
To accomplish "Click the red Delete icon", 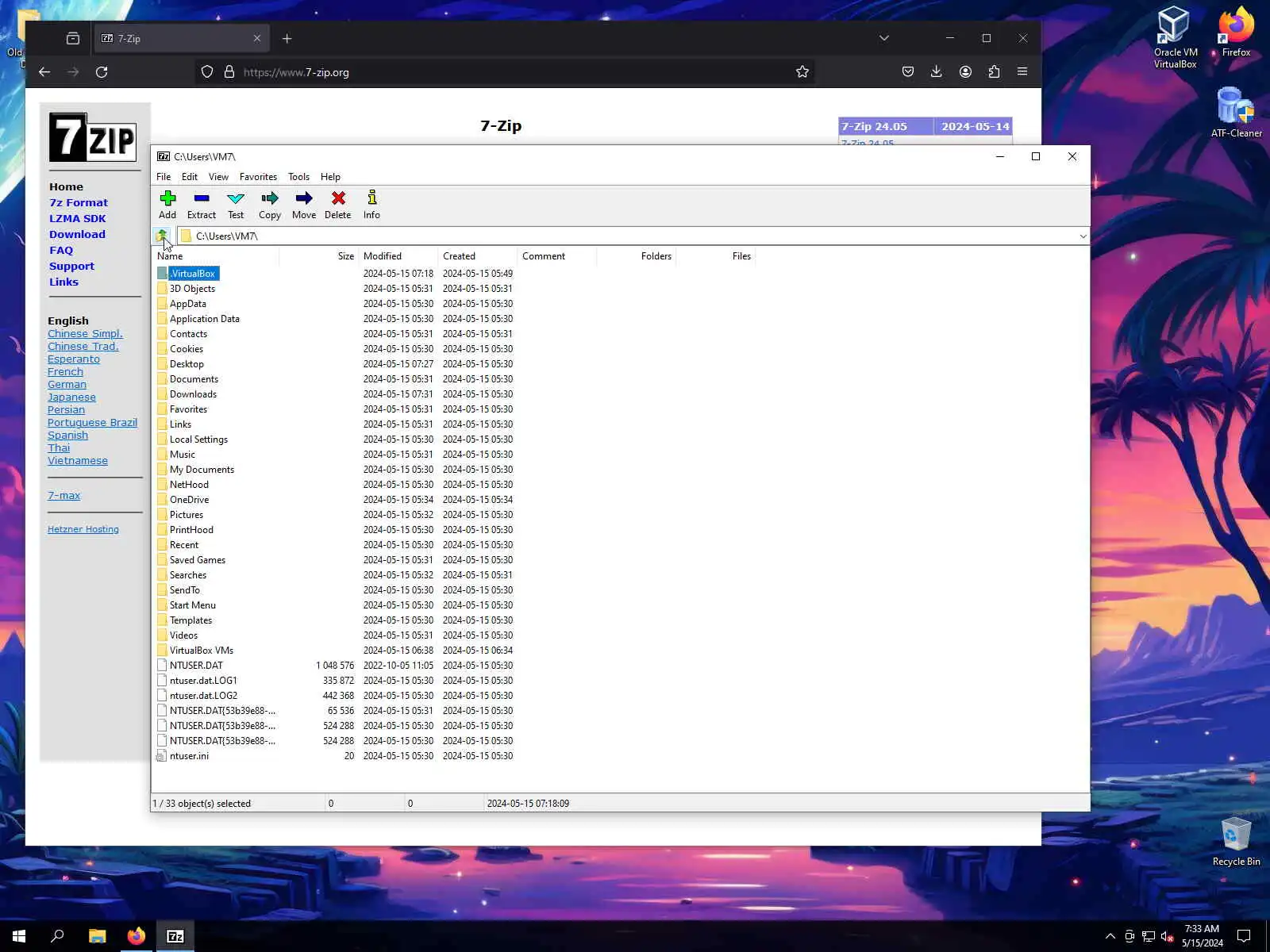I will point(338,205).
